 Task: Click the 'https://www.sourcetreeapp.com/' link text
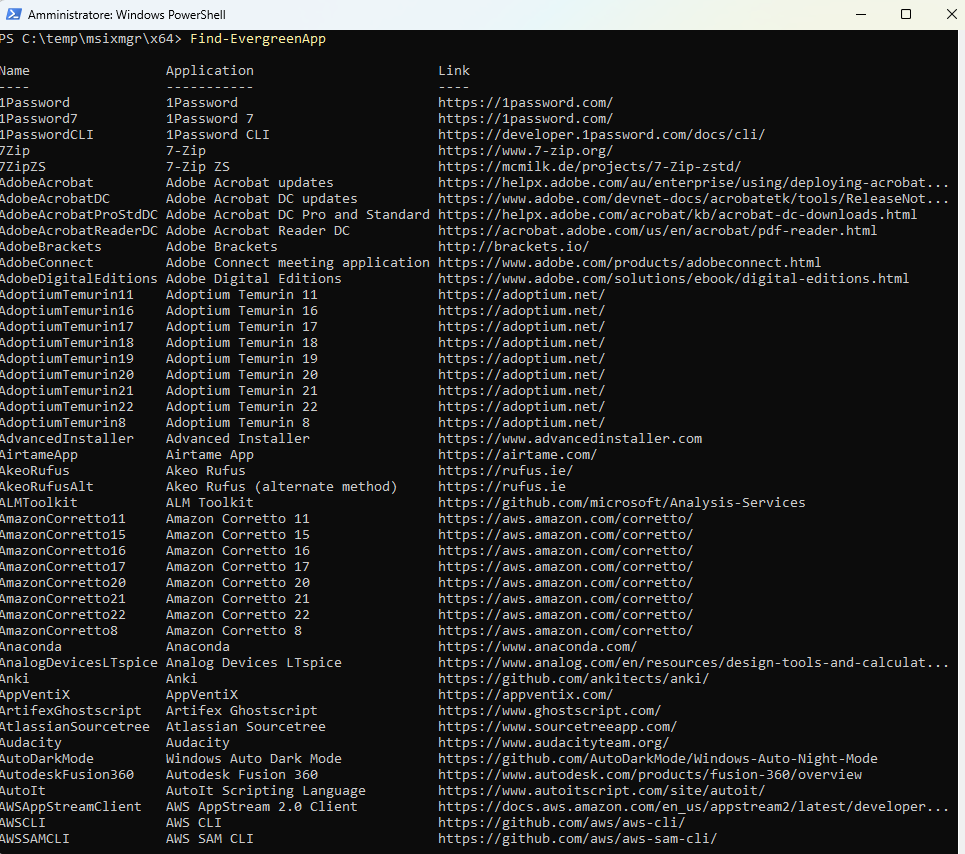tap(558, 727)
